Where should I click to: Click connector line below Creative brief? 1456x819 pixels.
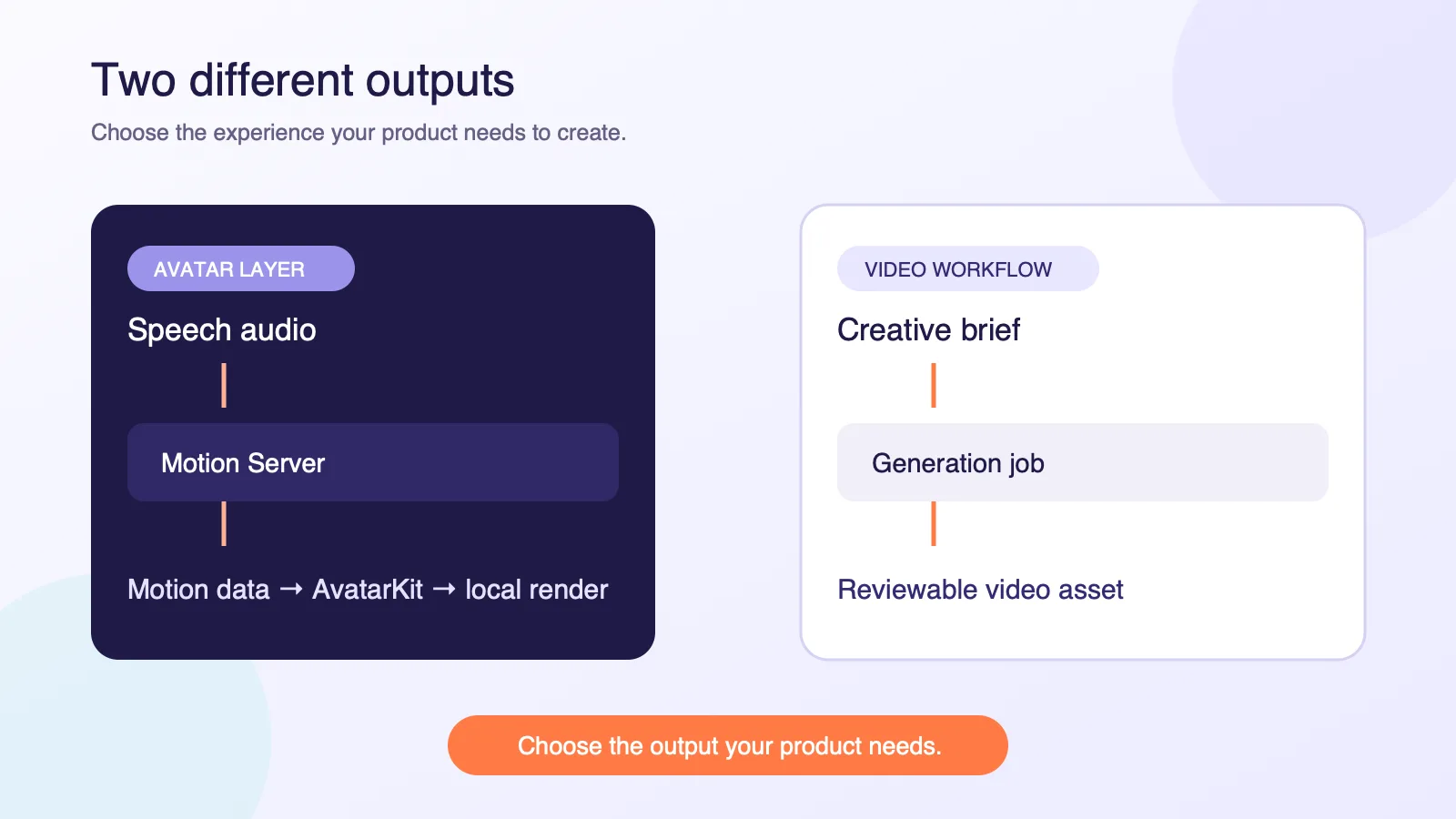(934, 386)
